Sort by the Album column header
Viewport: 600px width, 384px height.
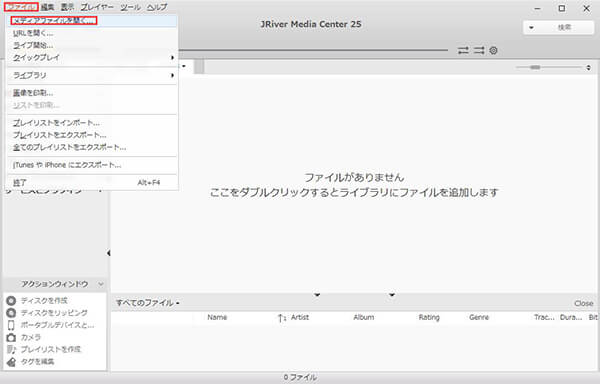coord(364,317)
